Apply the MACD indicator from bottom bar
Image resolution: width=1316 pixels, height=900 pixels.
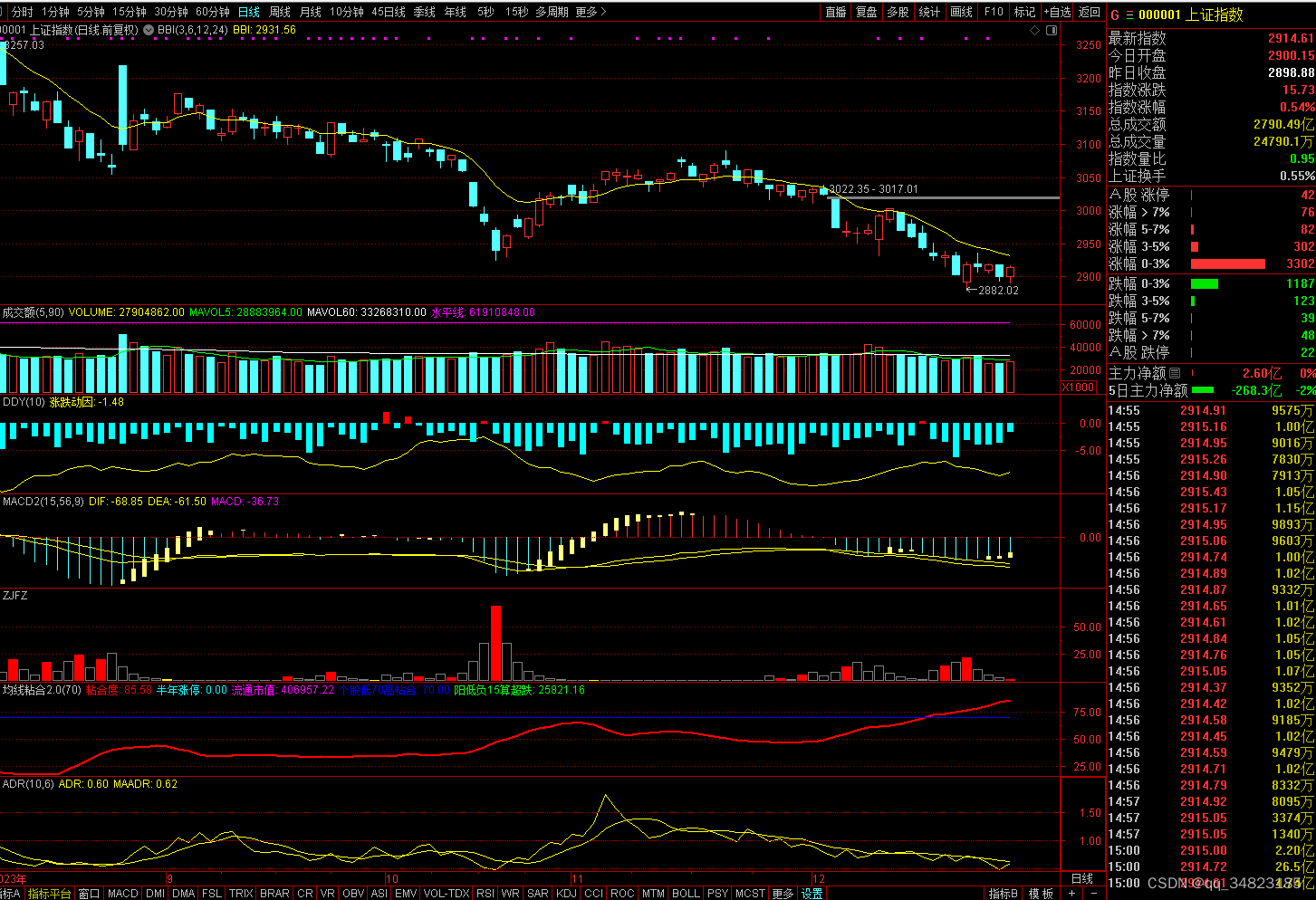[122, 894]
